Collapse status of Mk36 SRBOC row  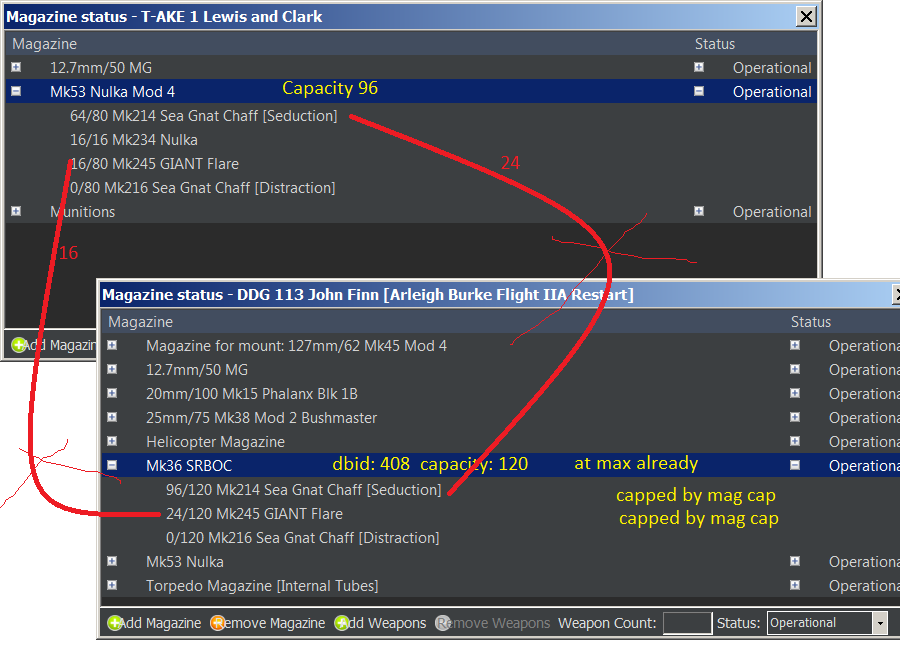coord(795,465)
